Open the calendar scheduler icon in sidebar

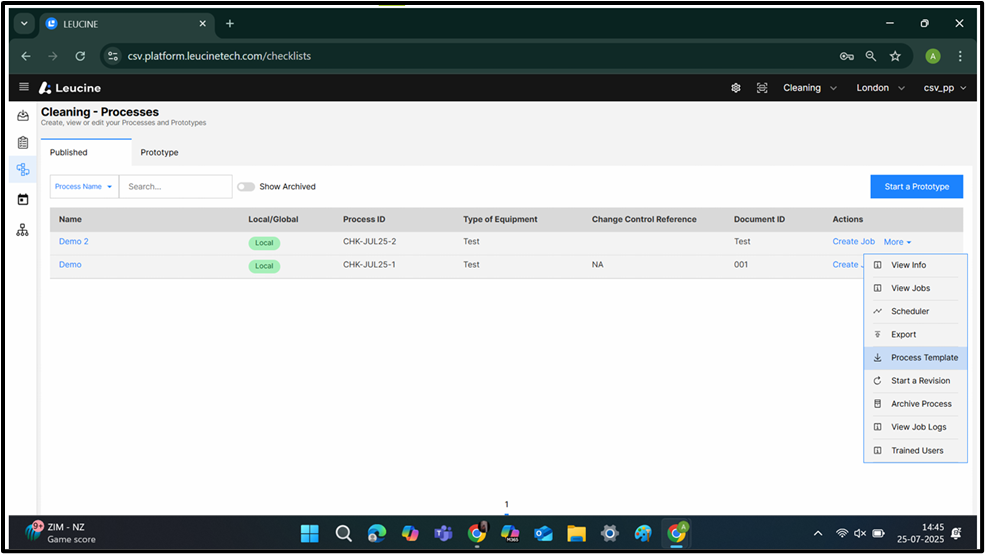coord(23,199)
